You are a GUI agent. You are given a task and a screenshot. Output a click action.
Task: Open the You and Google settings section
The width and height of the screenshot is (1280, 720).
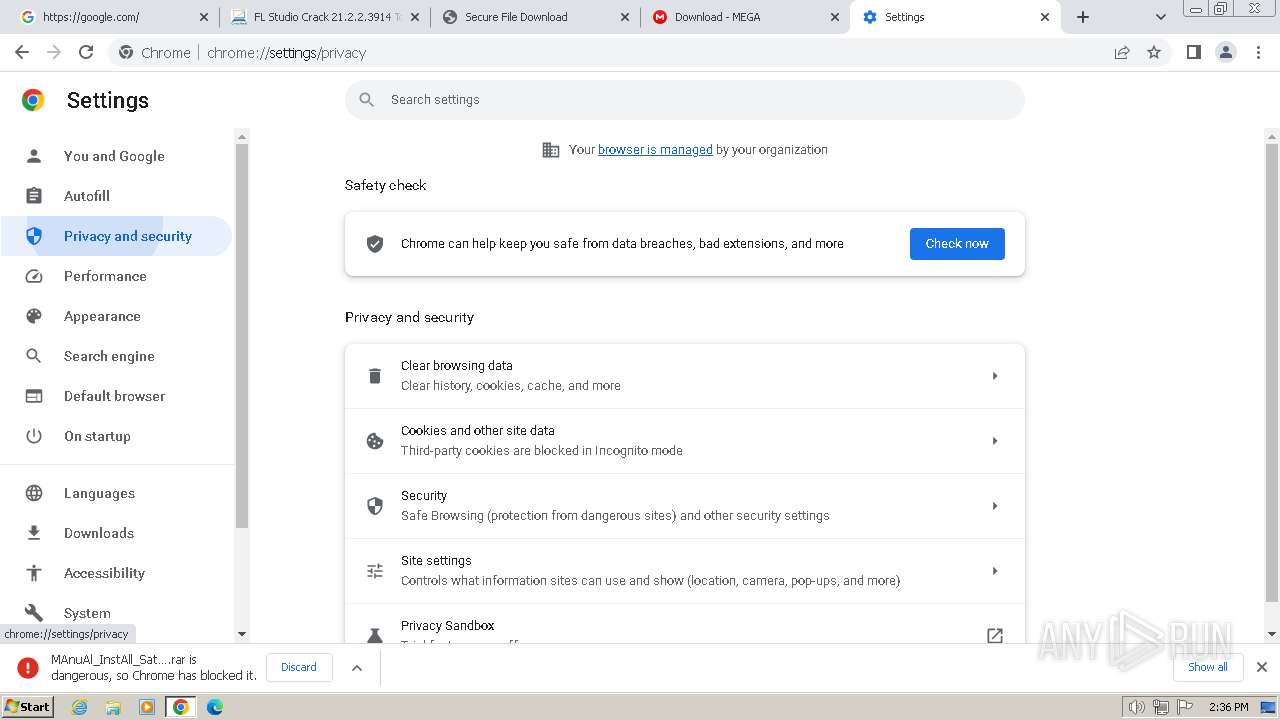coord(115,156)
